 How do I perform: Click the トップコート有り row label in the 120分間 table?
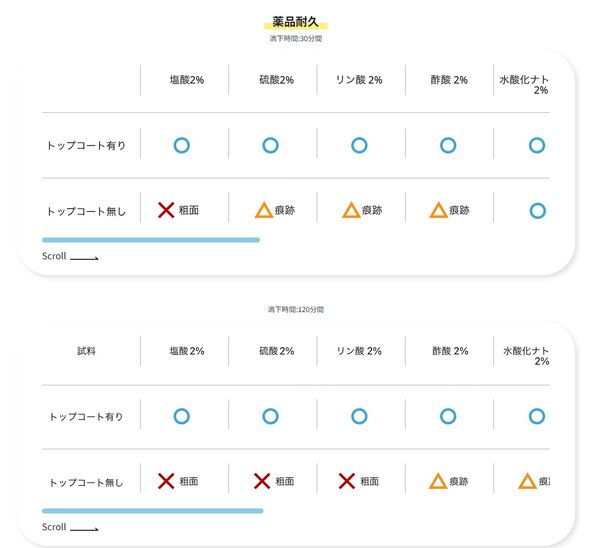tap(86, 417)
